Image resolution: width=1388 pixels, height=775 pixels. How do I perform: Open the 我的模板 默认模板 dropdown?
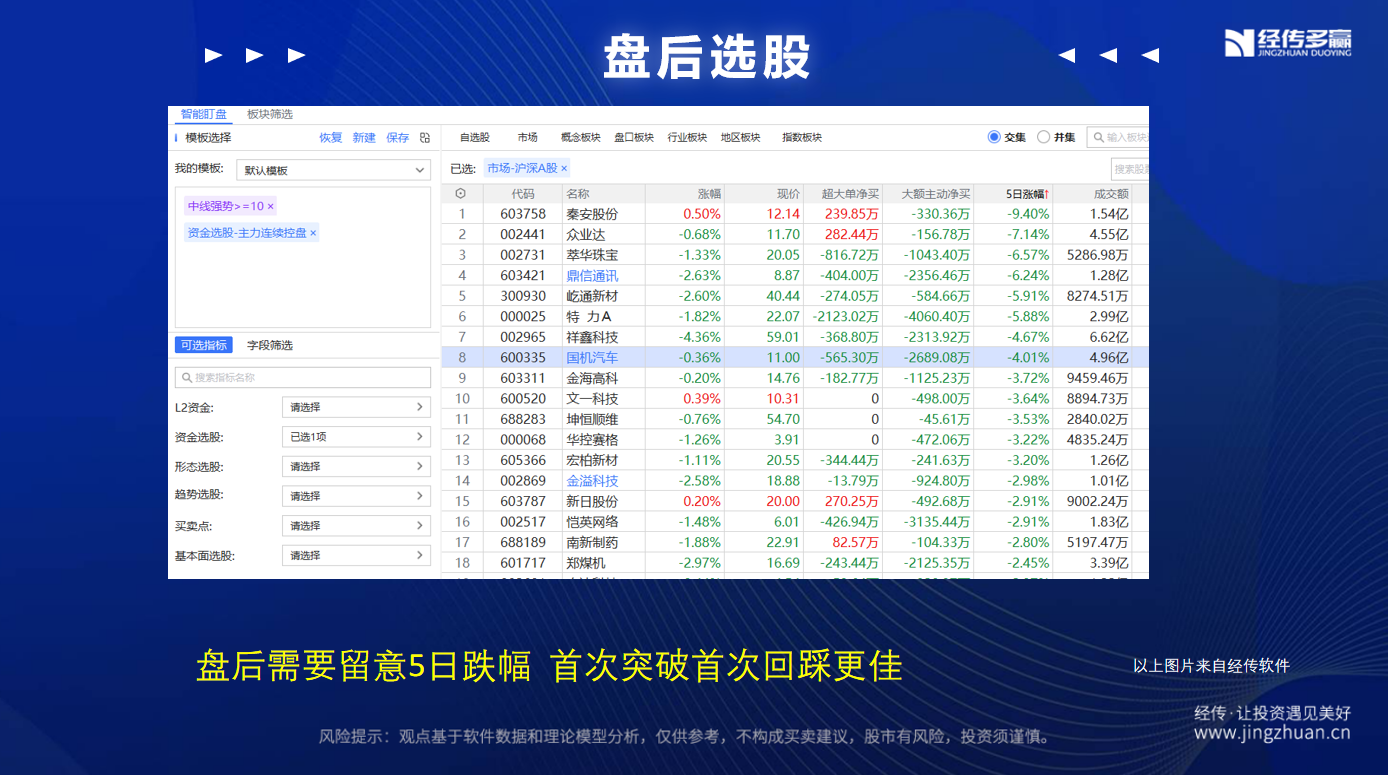333,170
